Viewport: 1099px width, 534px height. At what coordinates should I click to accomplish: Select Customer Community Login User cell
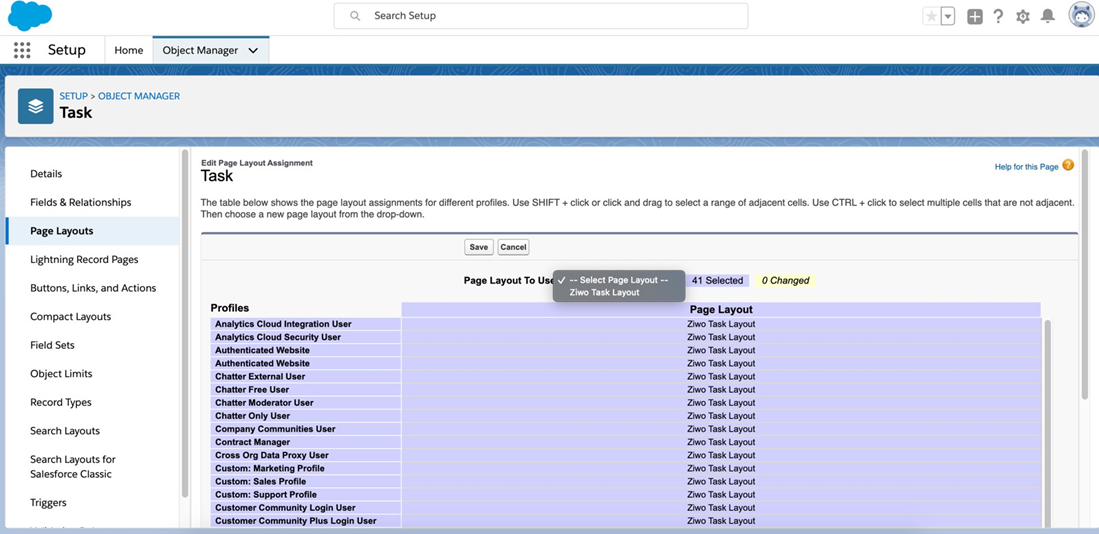coord(721,507)
